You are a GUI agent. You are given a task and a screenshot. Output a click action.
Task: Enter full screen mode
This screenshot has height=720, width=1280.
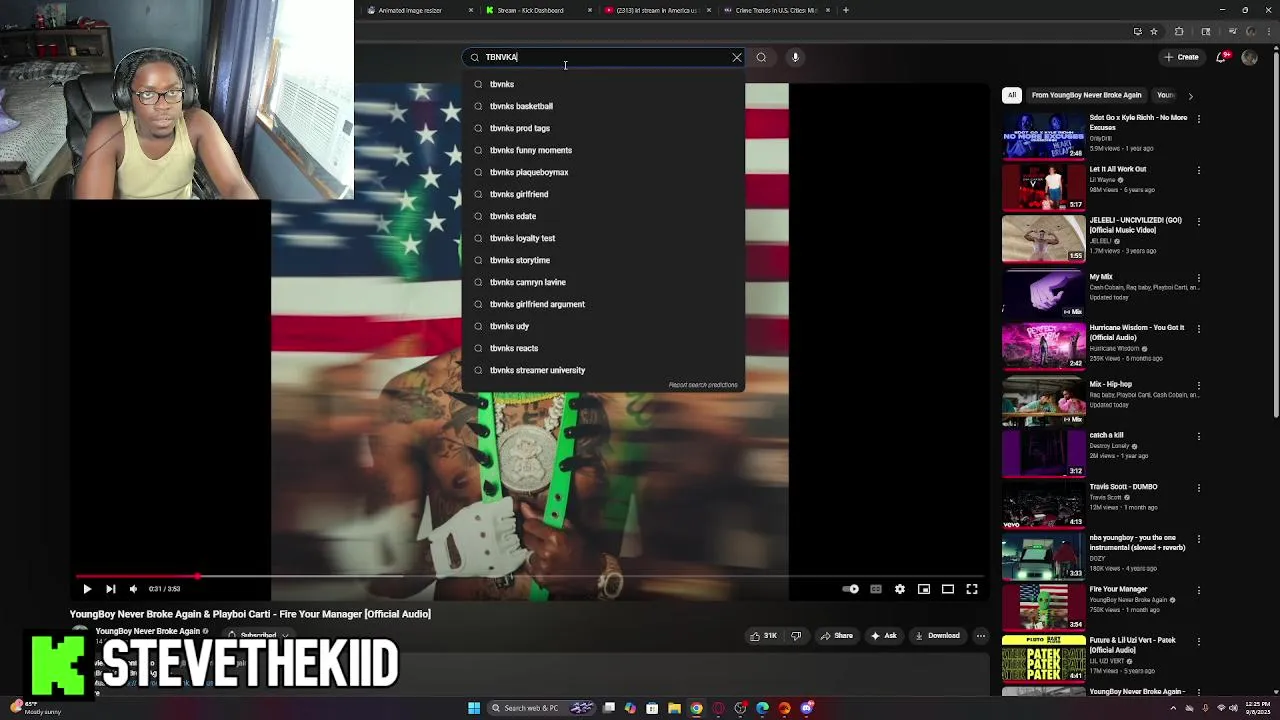click(x=972, y=589)
